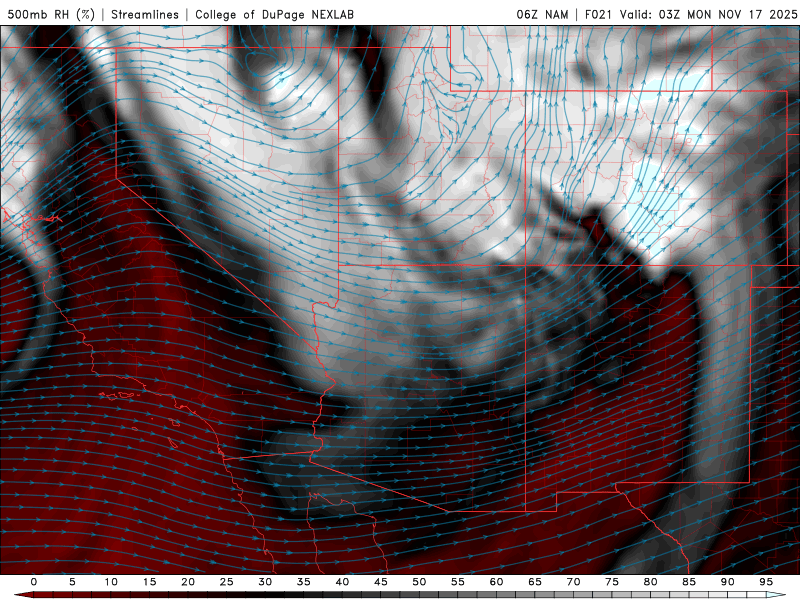Click the 0 label on color scale
The height and width of the screenshot is (600, 800).
click(x=34, y=582)
